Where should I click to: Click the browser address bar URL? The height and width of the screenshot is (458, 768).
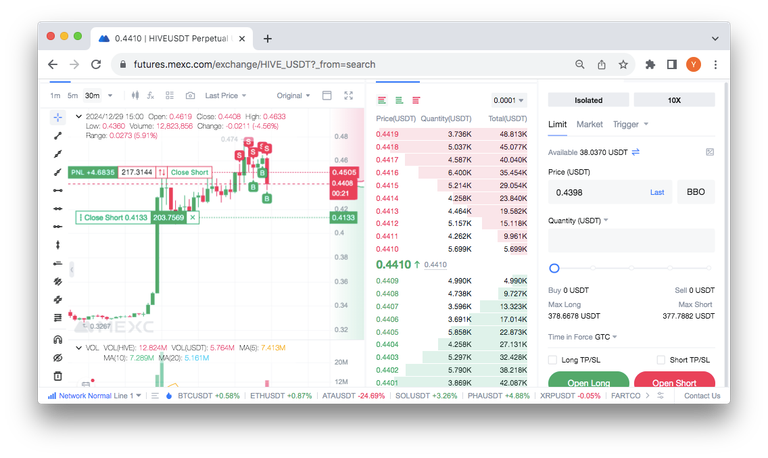click(x=254, y=65)
